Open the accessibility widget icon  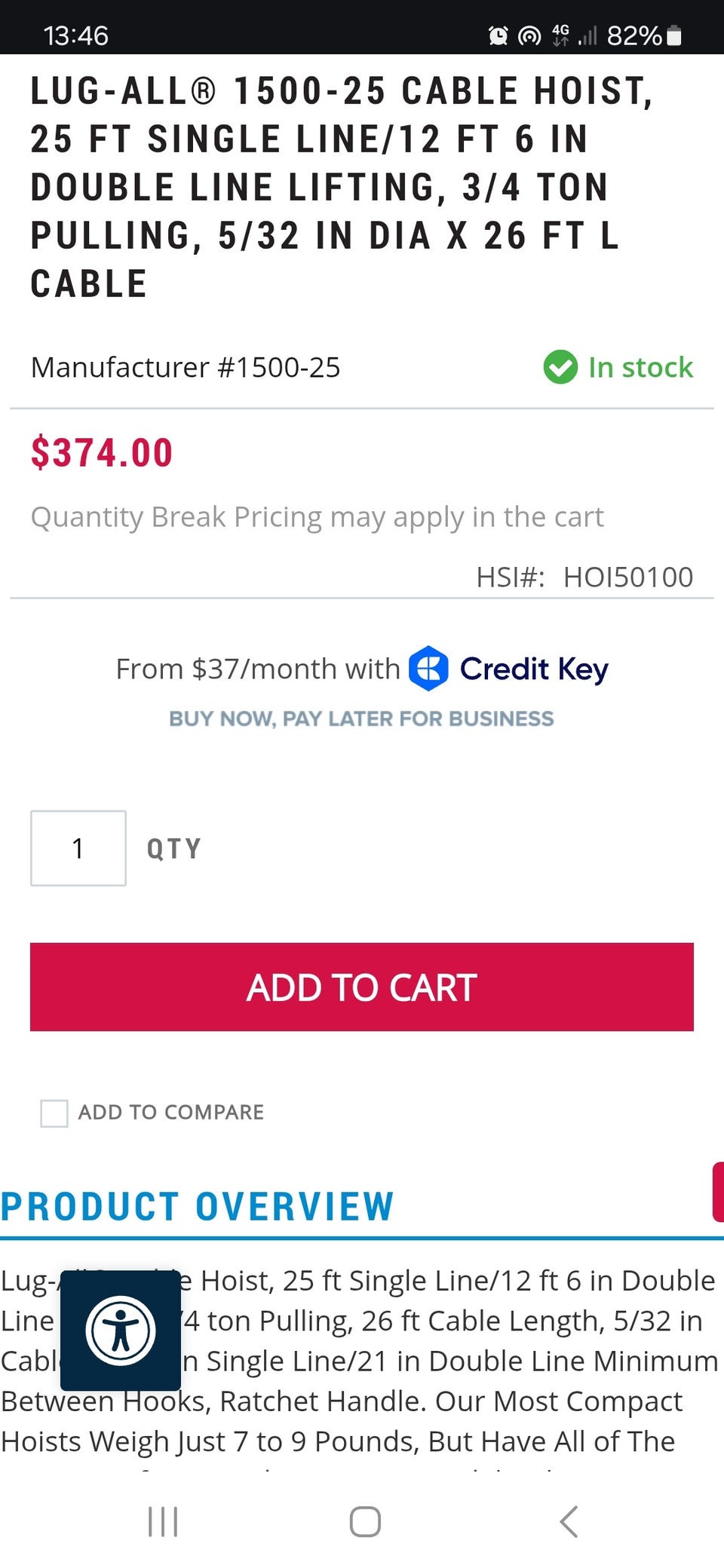click(121, 1331)
